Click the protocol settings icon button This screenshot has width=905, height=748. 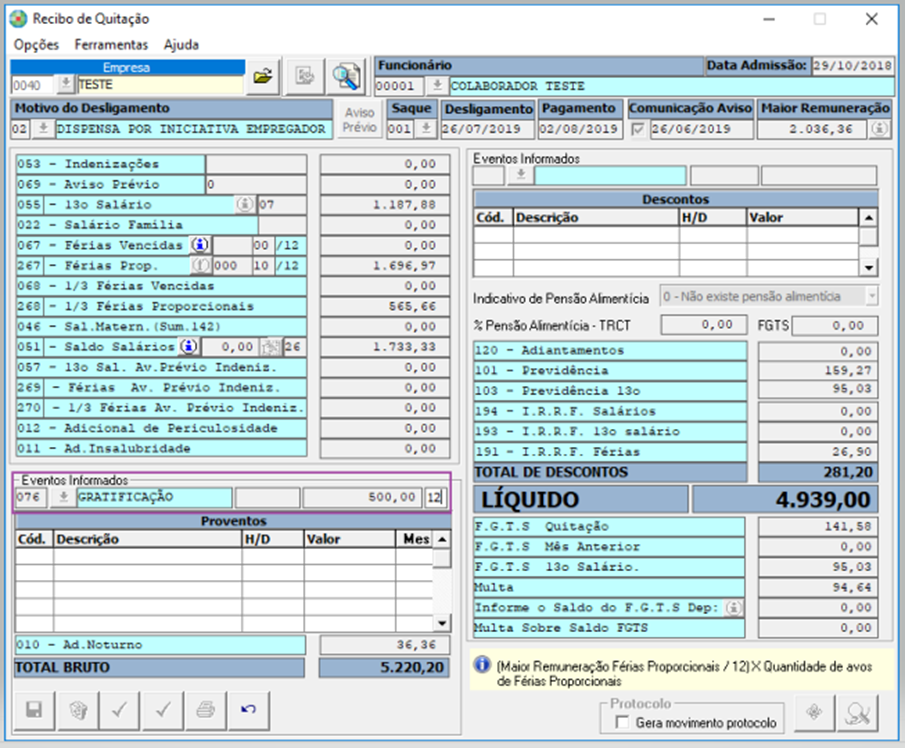(x=814, y=713)
